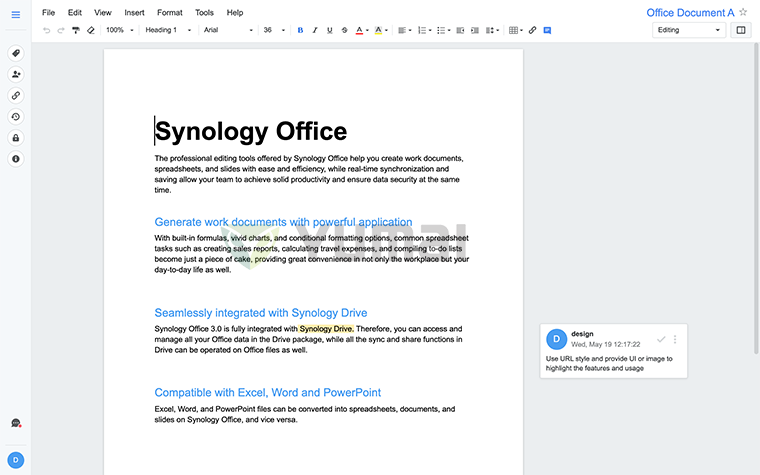The image size is (760, 475).
Task: Toggle the side panel layout button
Action: [741, 30]
